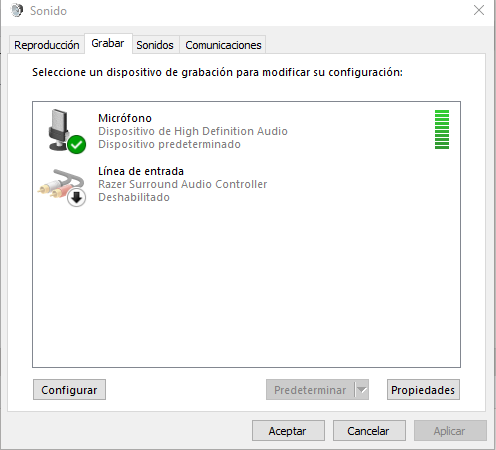Click the green microphone level meter

442,129
